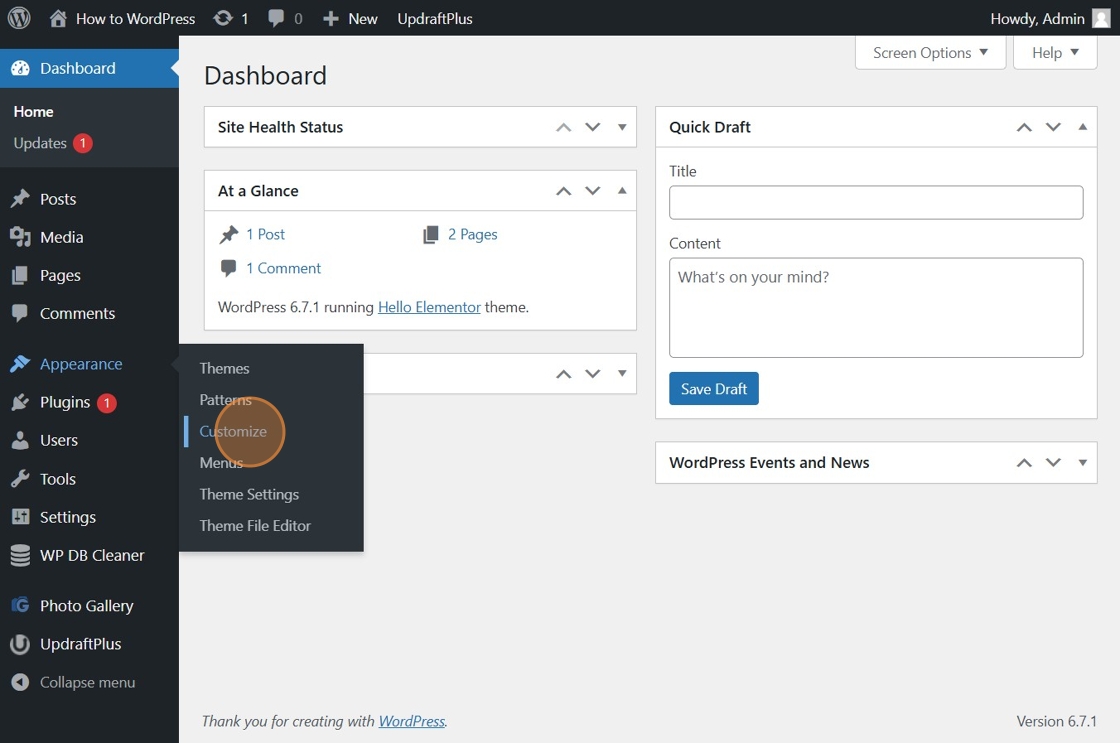This screenshot has height=743, width=1120.
Task: Click the WordPress logo icon in admin bar
Action: tap(19, 18)
